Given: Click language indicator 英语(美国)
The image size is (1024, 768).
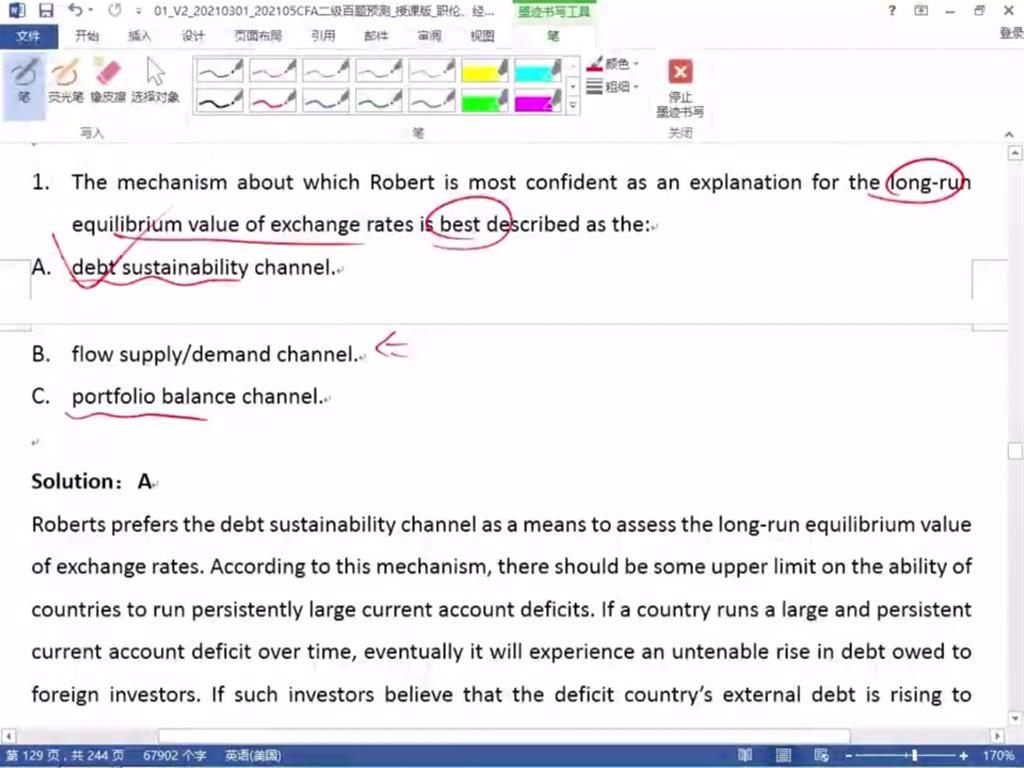Looking at the screenshot, I should 253,756.
